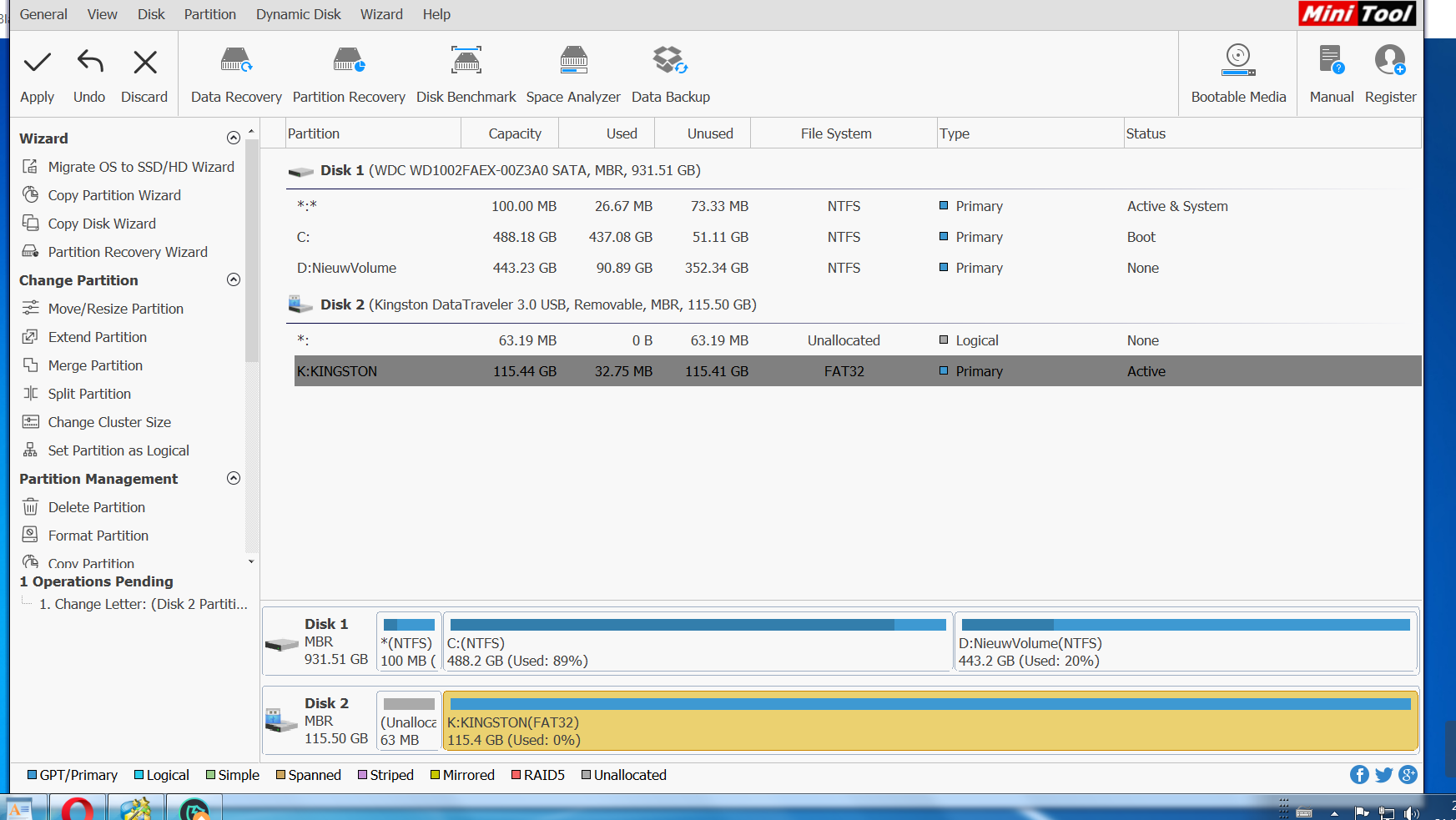Screen dimensions: 1456x820
Task: Undo the last pending operation
Action: [89, 63]
